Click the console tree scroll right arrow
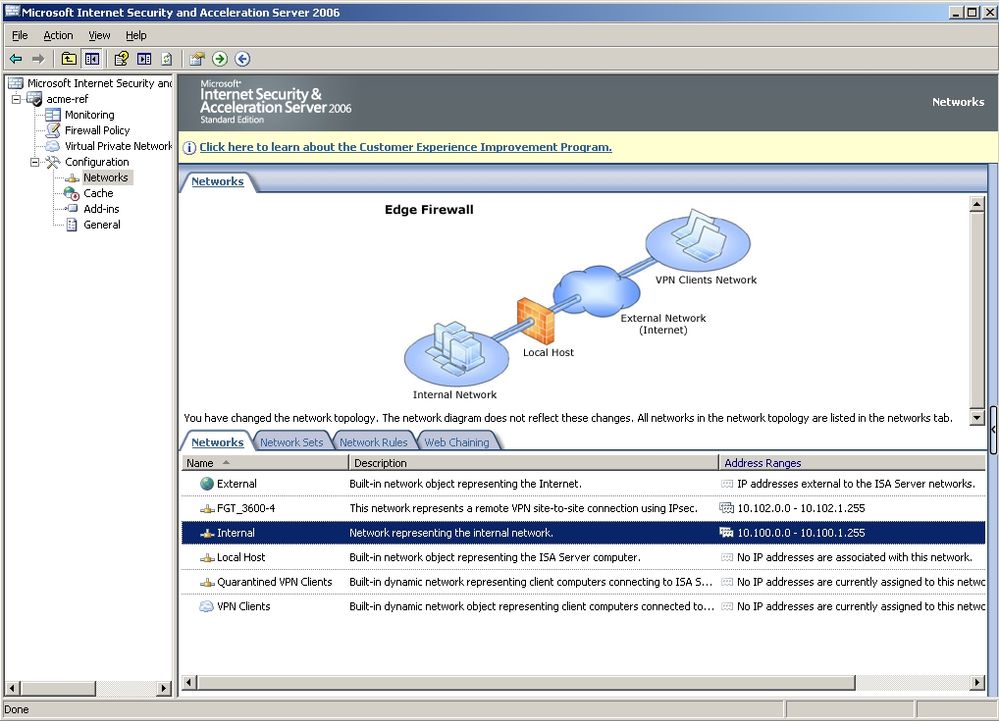This screenshot has width=999, height=721. (x=164, y=689)
